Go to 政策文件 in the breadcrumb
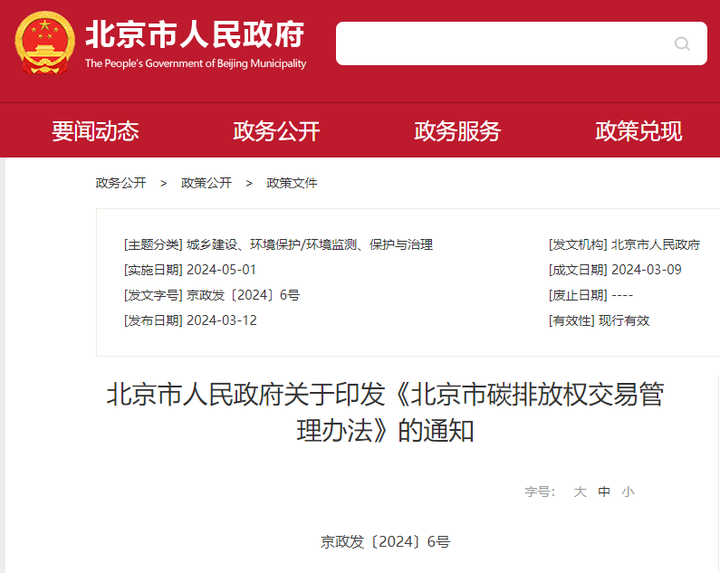720x573 pixels. tap(292, 183)
